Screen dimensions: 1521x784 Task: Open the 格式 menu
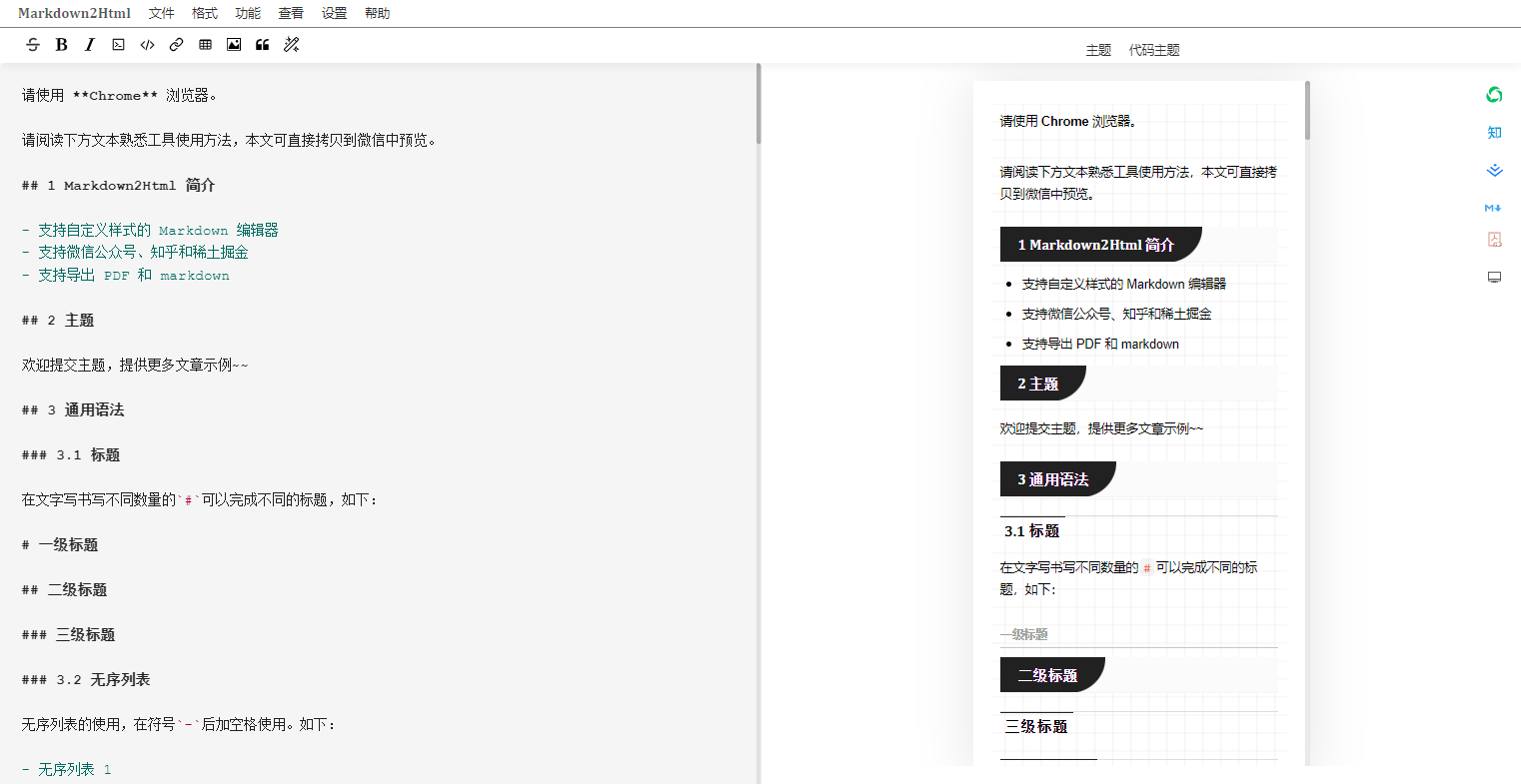205,13
